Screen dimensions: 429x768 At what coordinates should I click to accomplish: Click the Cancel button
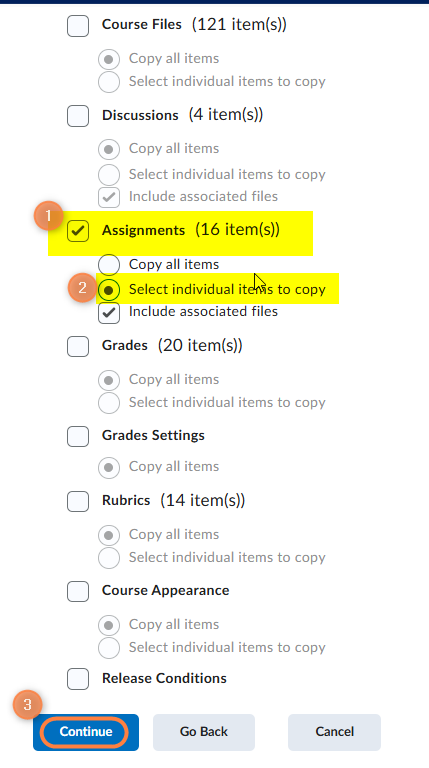(x=334, y=732)
